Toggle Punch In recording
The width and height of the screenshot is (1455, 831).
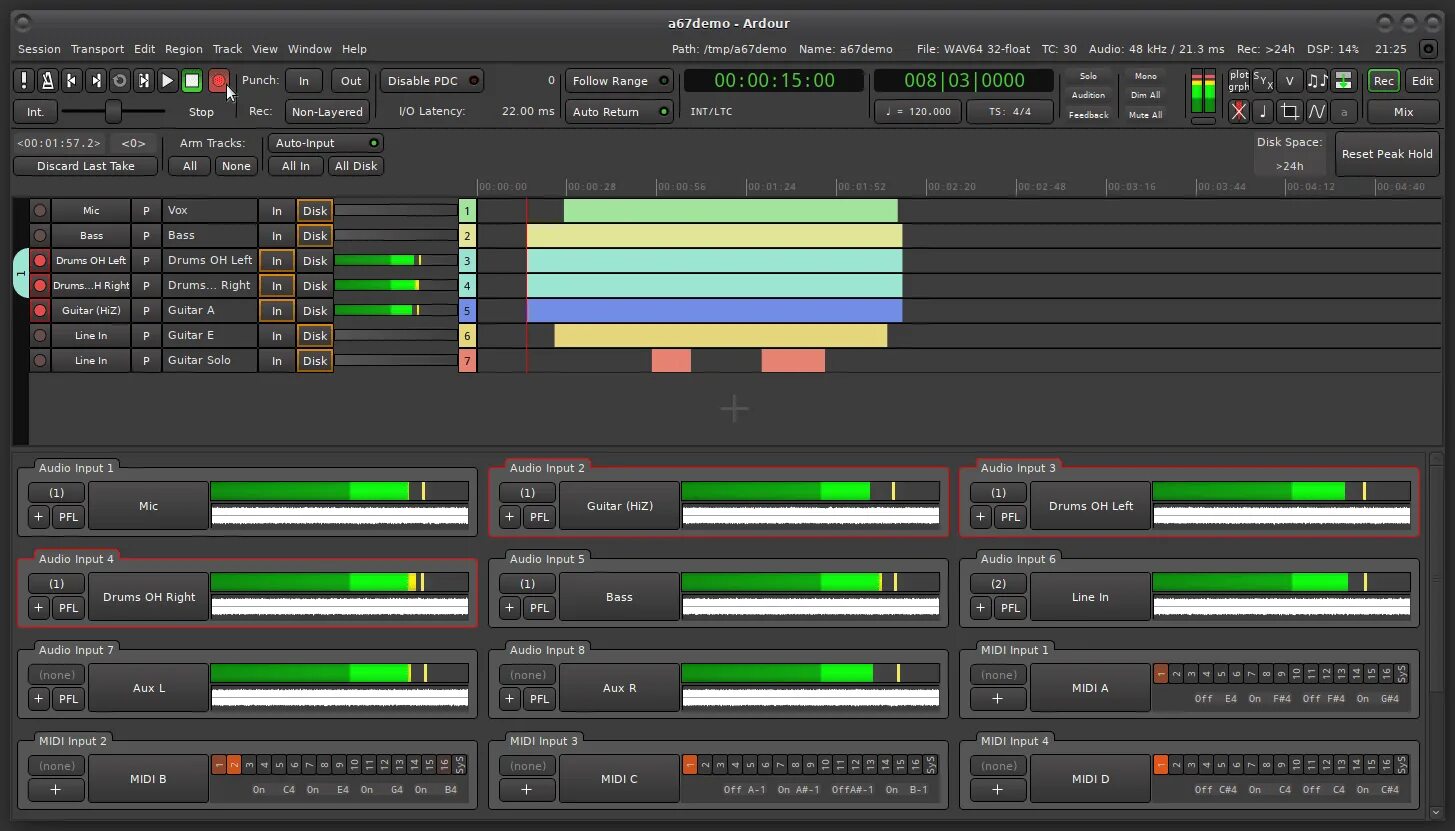(x=304, y=80)
